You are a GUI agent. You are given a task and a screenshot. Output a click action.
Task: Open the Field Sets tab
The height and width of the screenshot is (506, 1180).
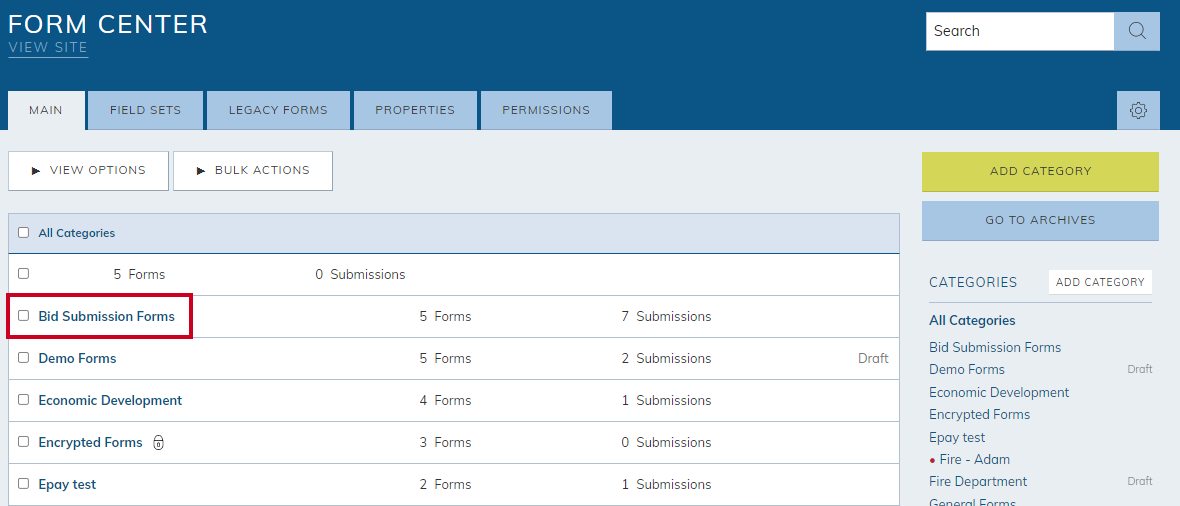click(x=145, y=111)
